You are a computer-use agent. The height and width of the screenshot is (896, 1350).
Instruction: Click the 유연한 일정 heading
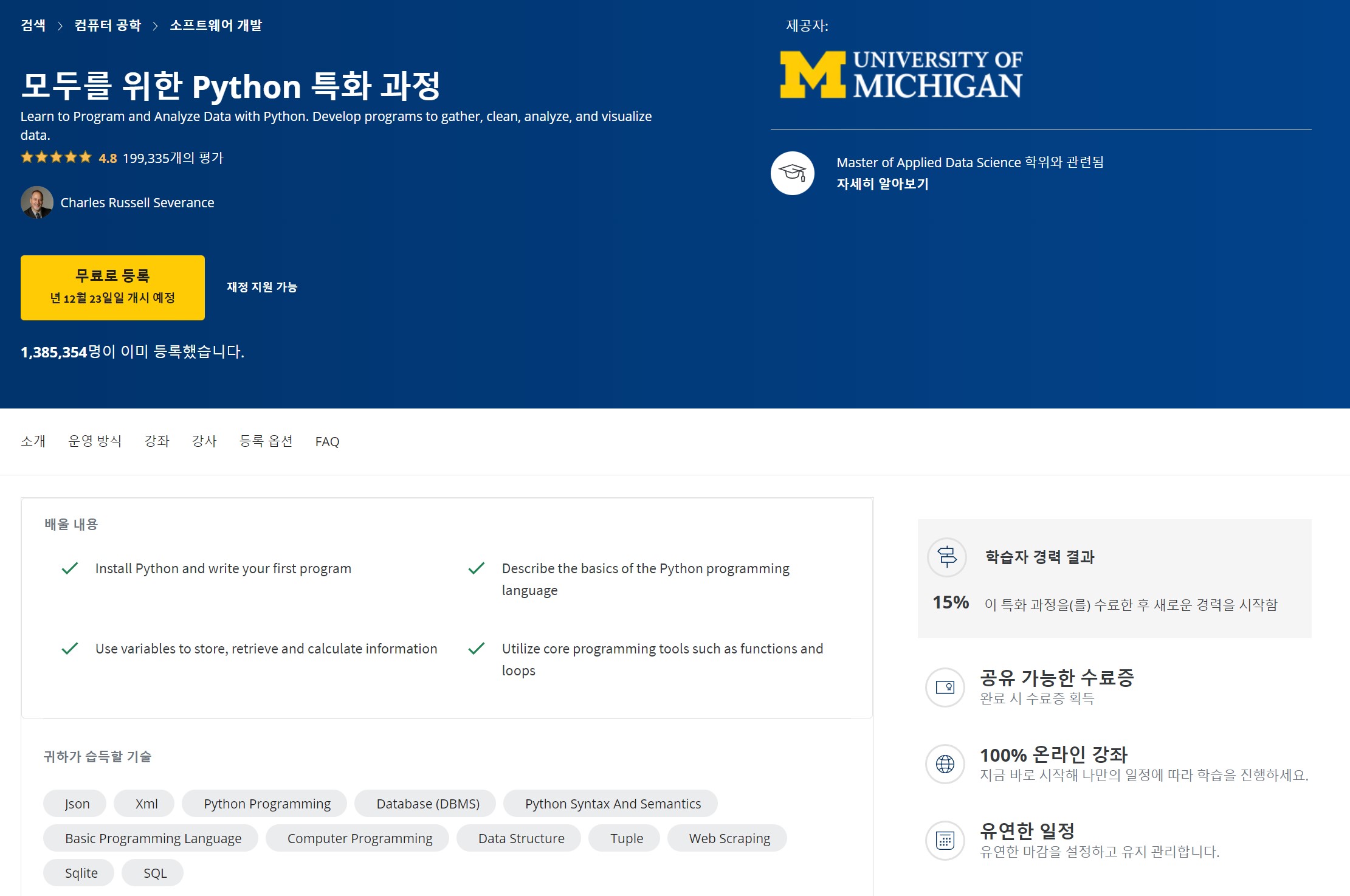1027,831
